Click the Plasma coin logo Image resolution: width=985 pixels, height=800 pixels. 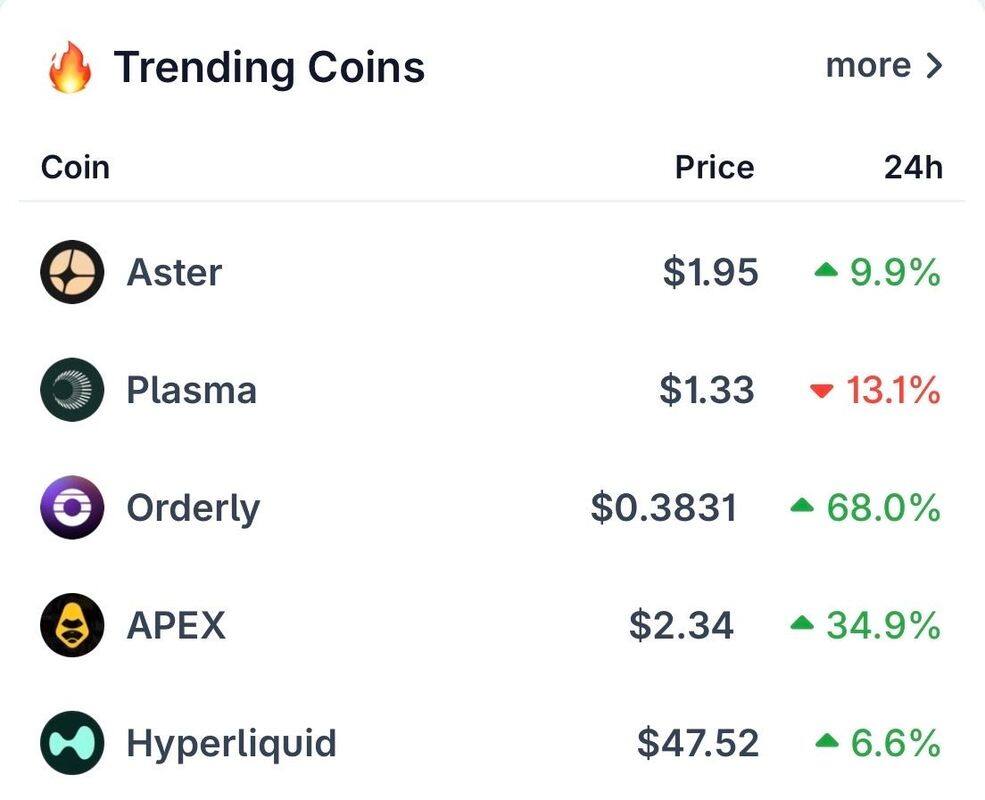pos(72,389)
